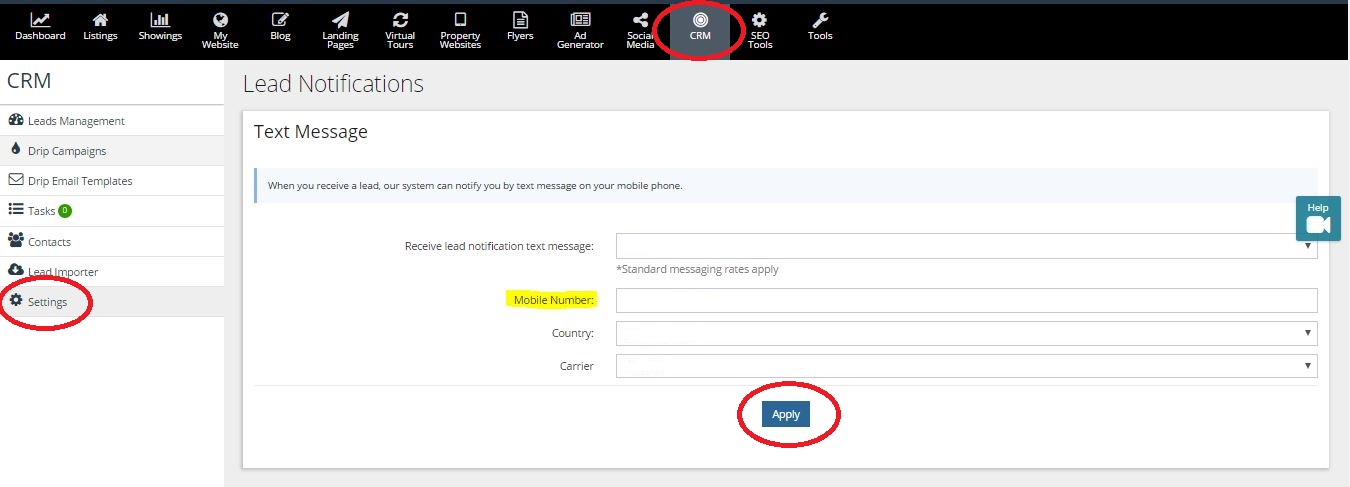Open Property Websites tablet icon
Viewport: 1350px width, 487px height.
coord(460,20)
